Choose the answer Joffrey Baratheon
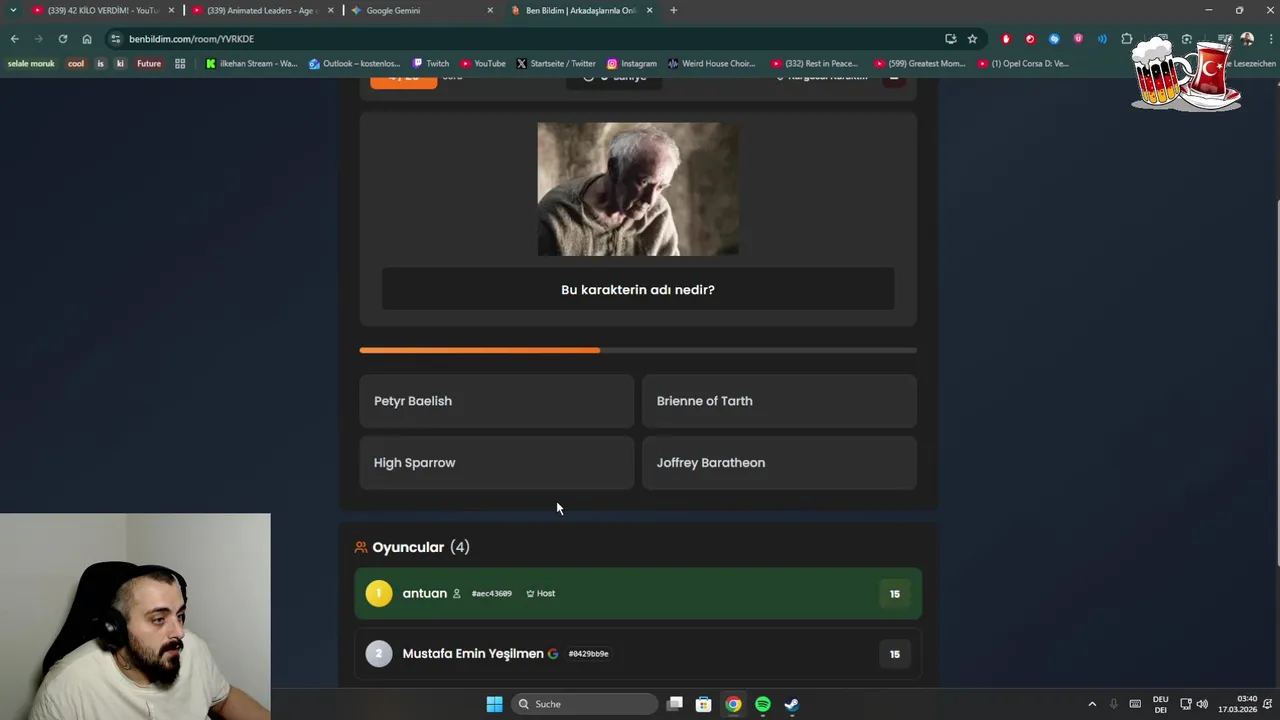Viewport: 1280px width, 720px height. (779, 463)
